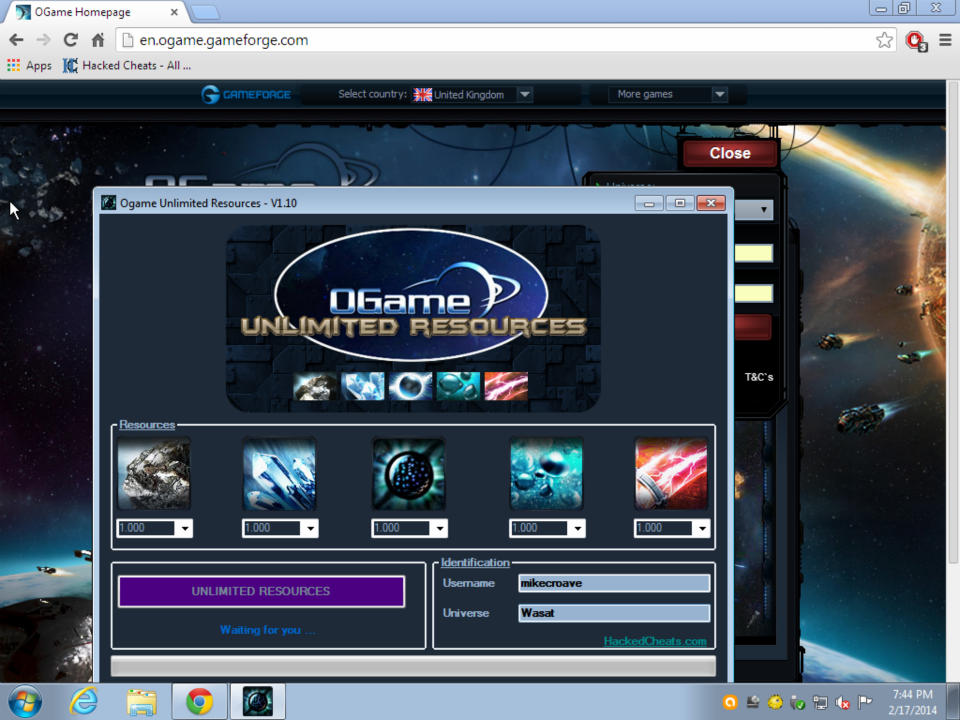The image size is (960, 720).
Task: Open the crystal amount dropdown
Action: click(x=310, y=528)
